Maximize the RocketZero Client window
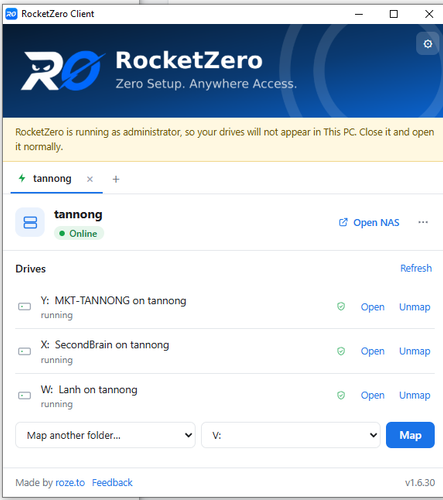The image size is (443, 500). click(x=394, y=14)
